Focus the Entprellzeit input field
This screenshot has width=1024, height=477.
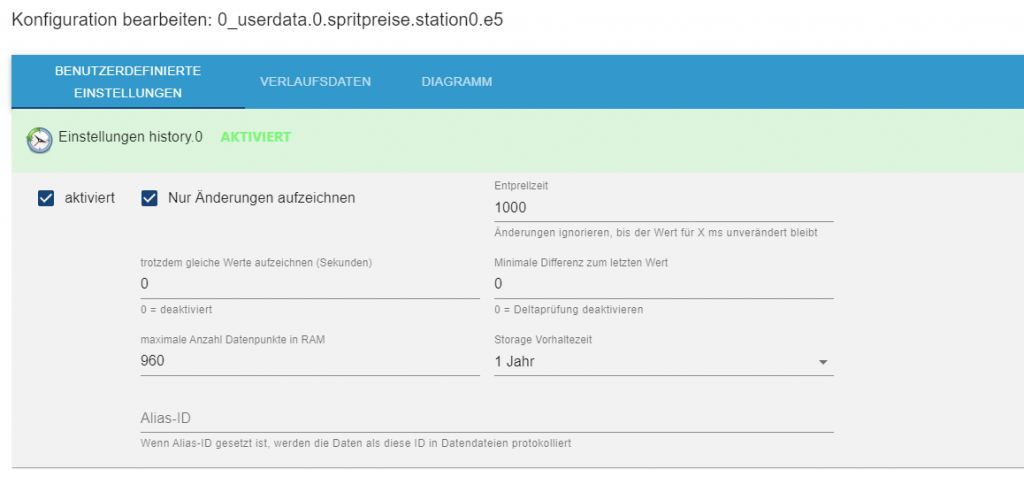coord(663,207)
